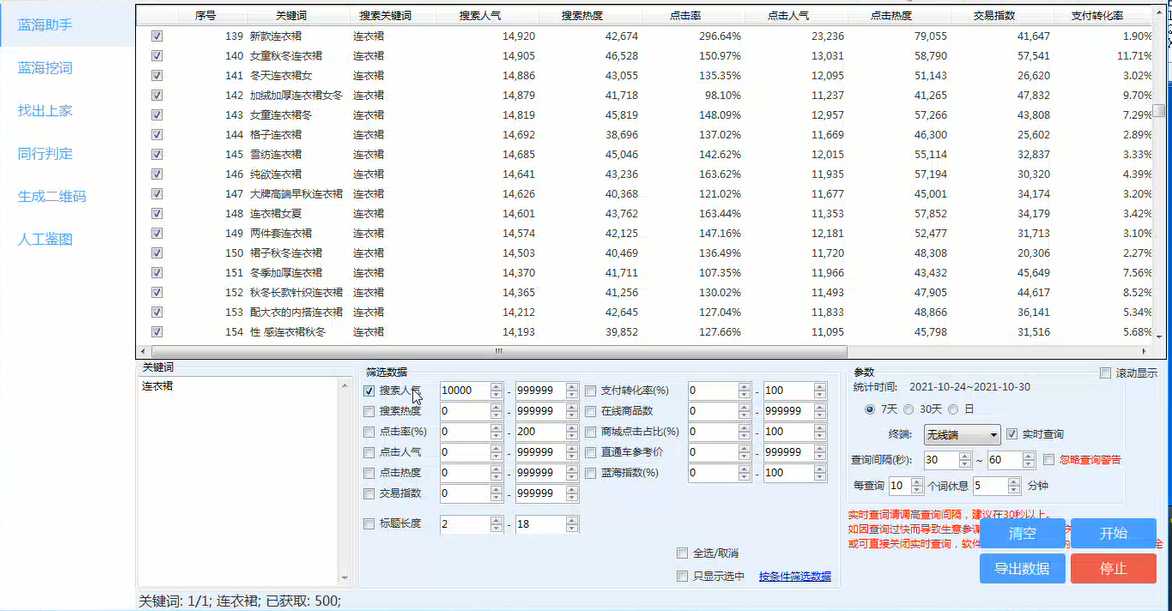Open the 按条件筛选数据 link
The image size is (1172, 611).
(x=794, y=576)
